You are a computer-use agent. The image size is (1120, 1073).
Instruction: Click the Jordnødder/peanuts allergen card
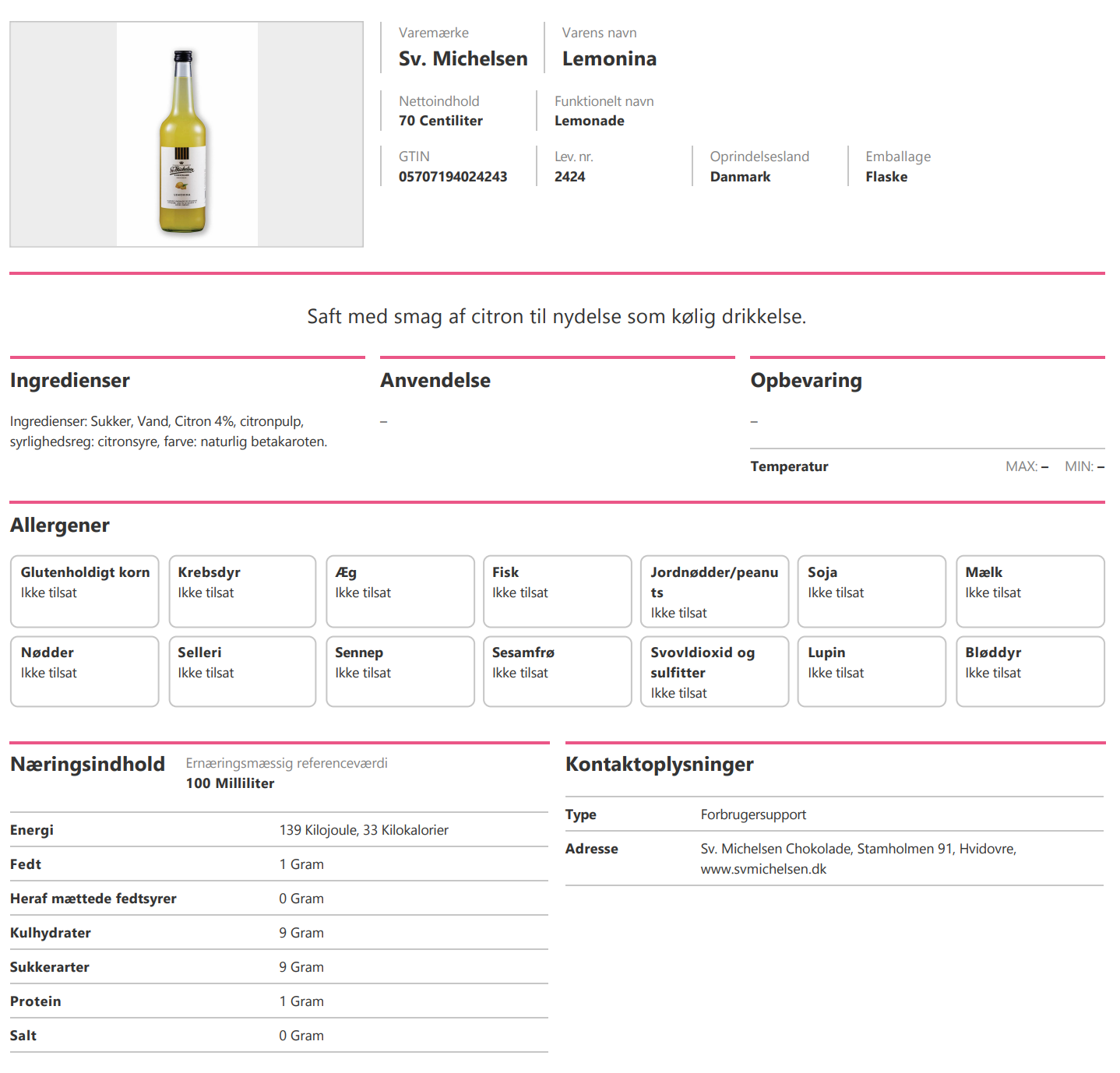[714, 590]
